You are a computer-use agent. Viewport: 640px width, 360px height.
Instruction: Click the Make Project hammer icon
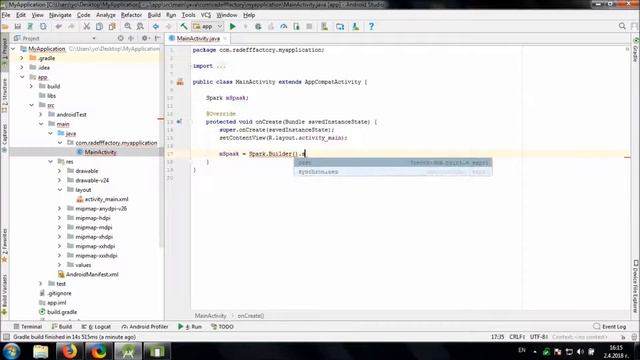[x=184, y=27]
